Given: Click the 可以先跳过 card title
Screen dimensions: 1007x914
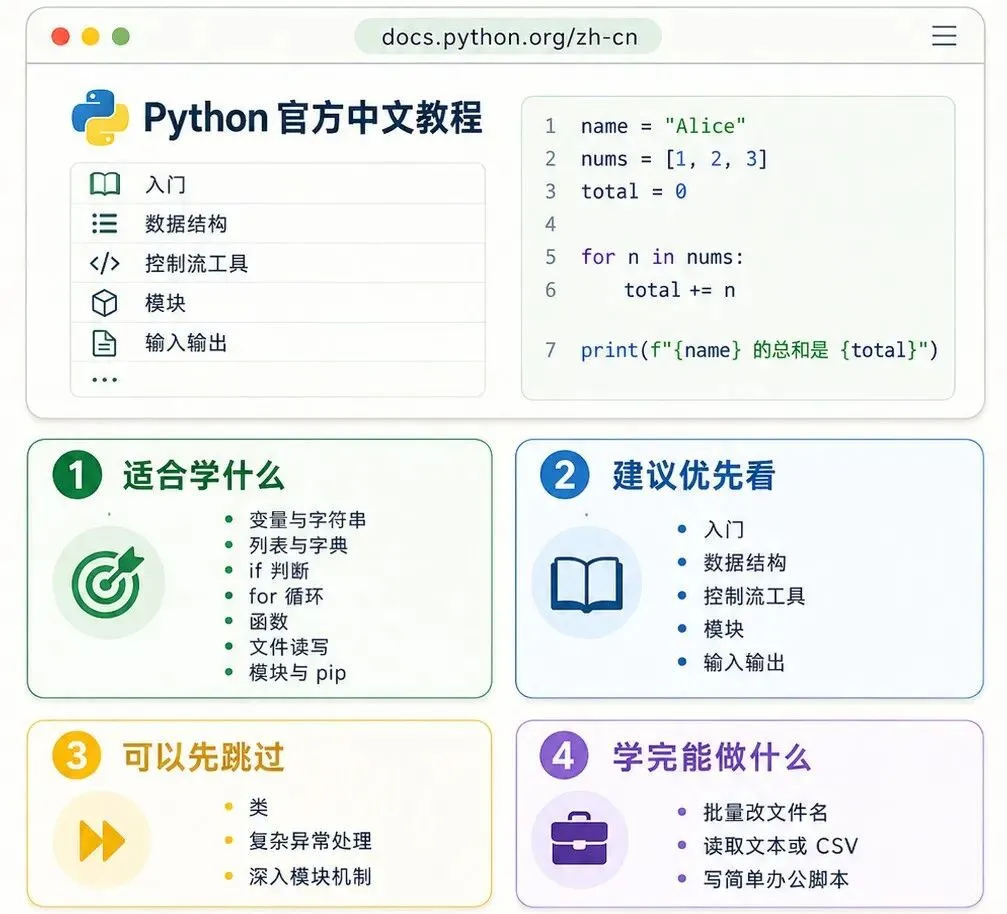Looking at the screenshot, I should [204, 757].
